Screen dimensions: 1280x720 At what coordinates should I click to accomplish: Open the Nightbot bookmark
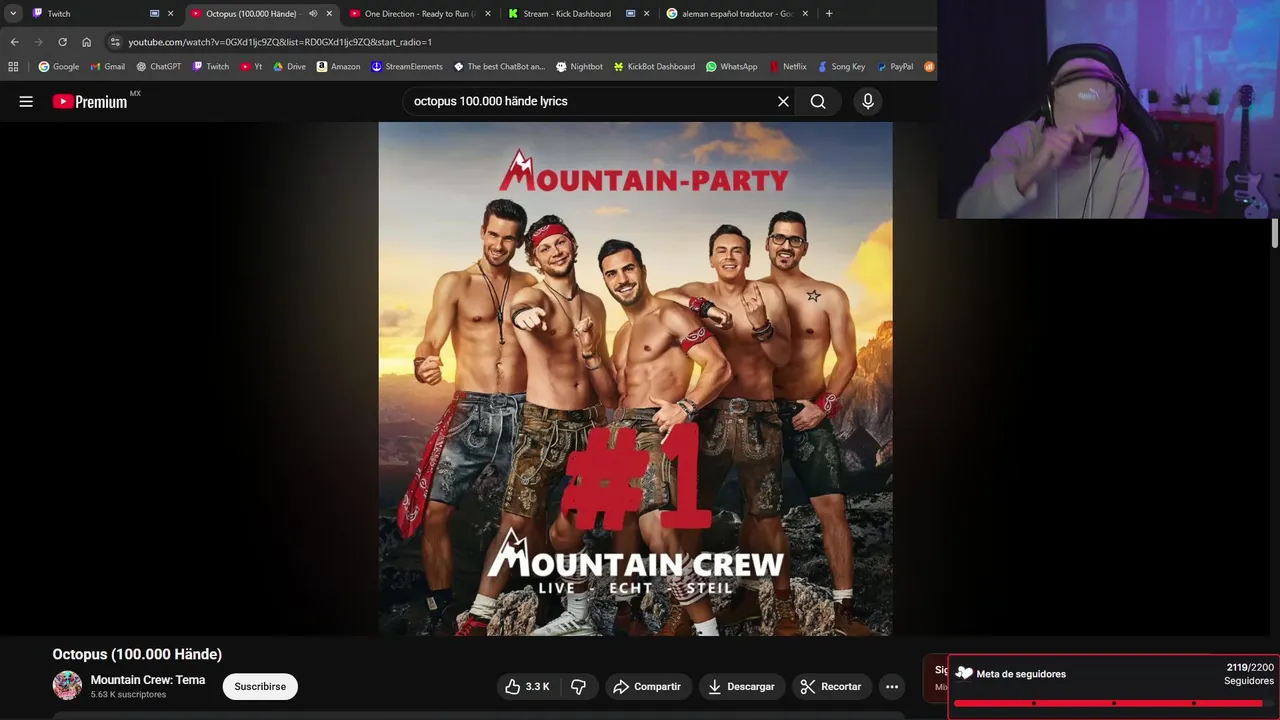(579, 67)
